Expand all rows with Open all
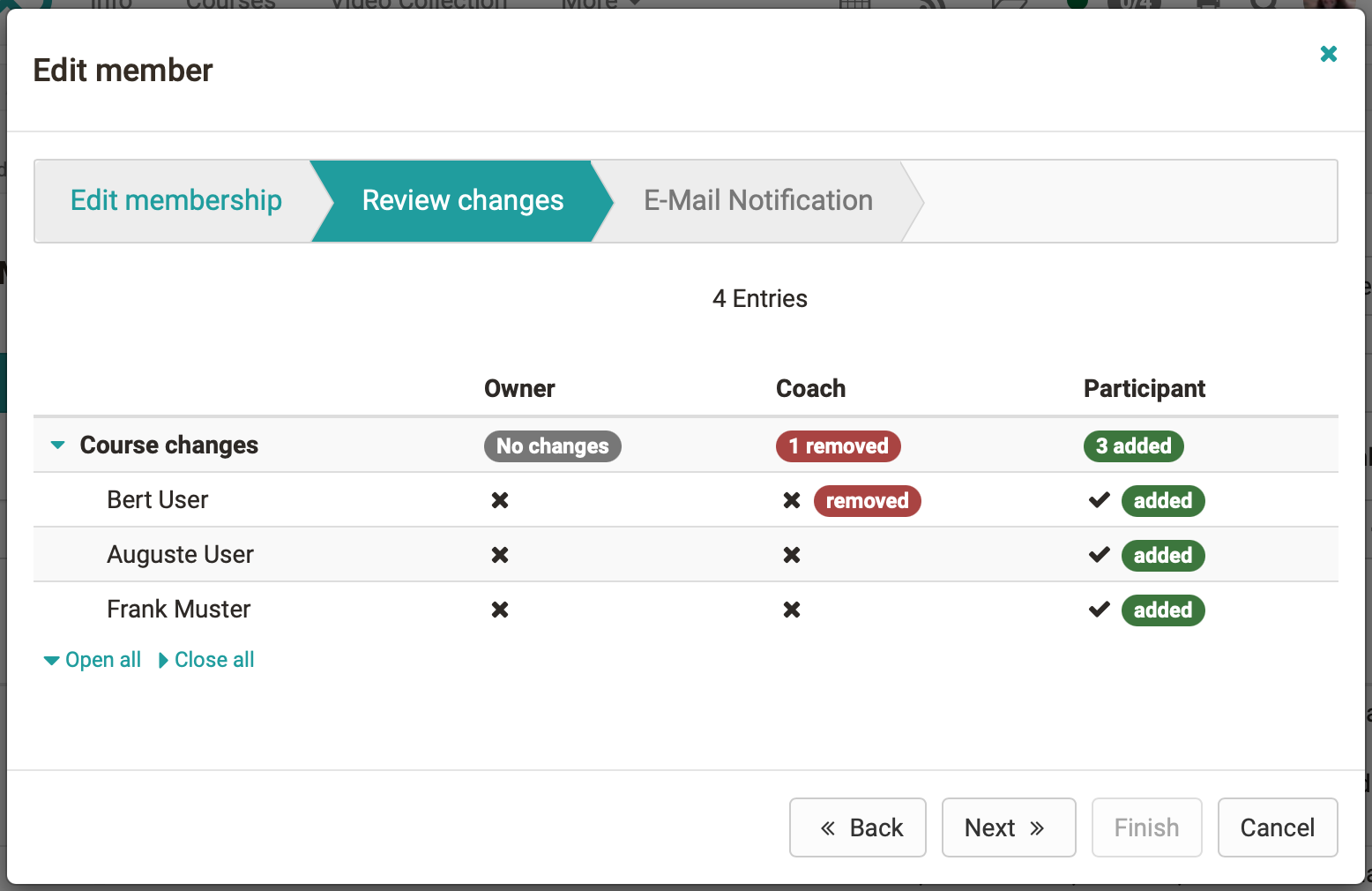The height and width of the screenshot is (891, 1372). click(x=93, y=660)
